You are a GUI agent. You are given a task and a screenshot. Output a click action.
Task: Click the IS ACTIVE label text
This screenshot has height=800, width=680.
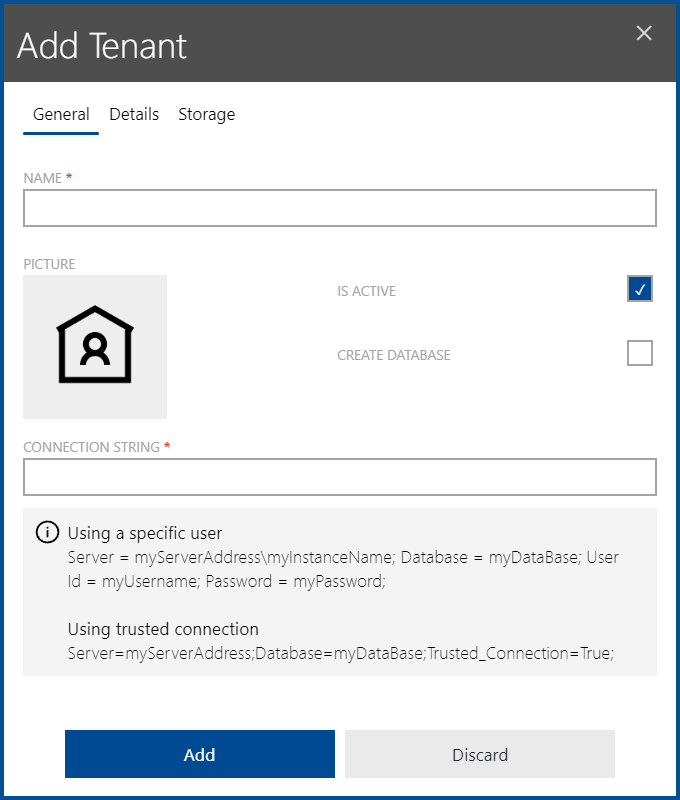(x=367, y=291)
